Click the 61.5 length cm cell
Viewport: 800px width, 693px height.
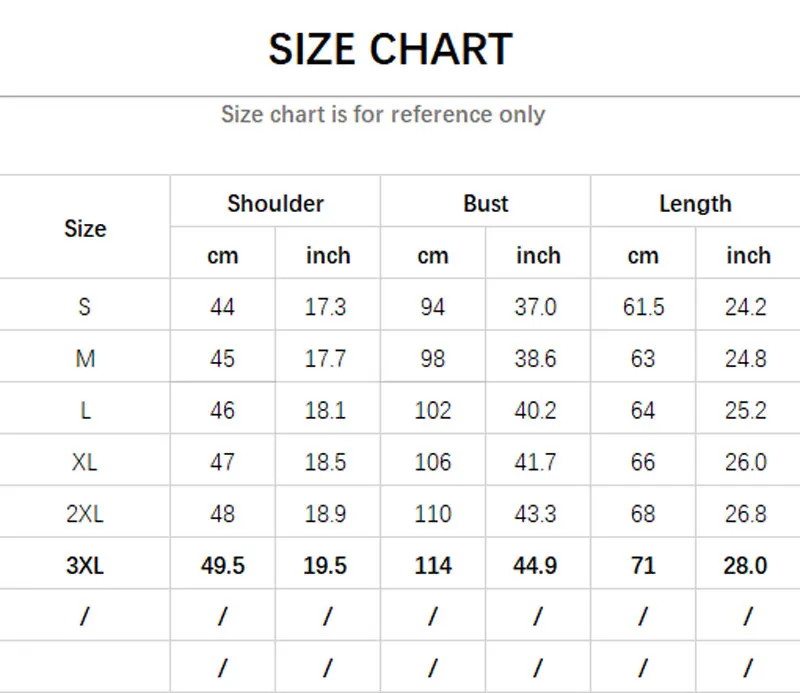click(643, 307)
